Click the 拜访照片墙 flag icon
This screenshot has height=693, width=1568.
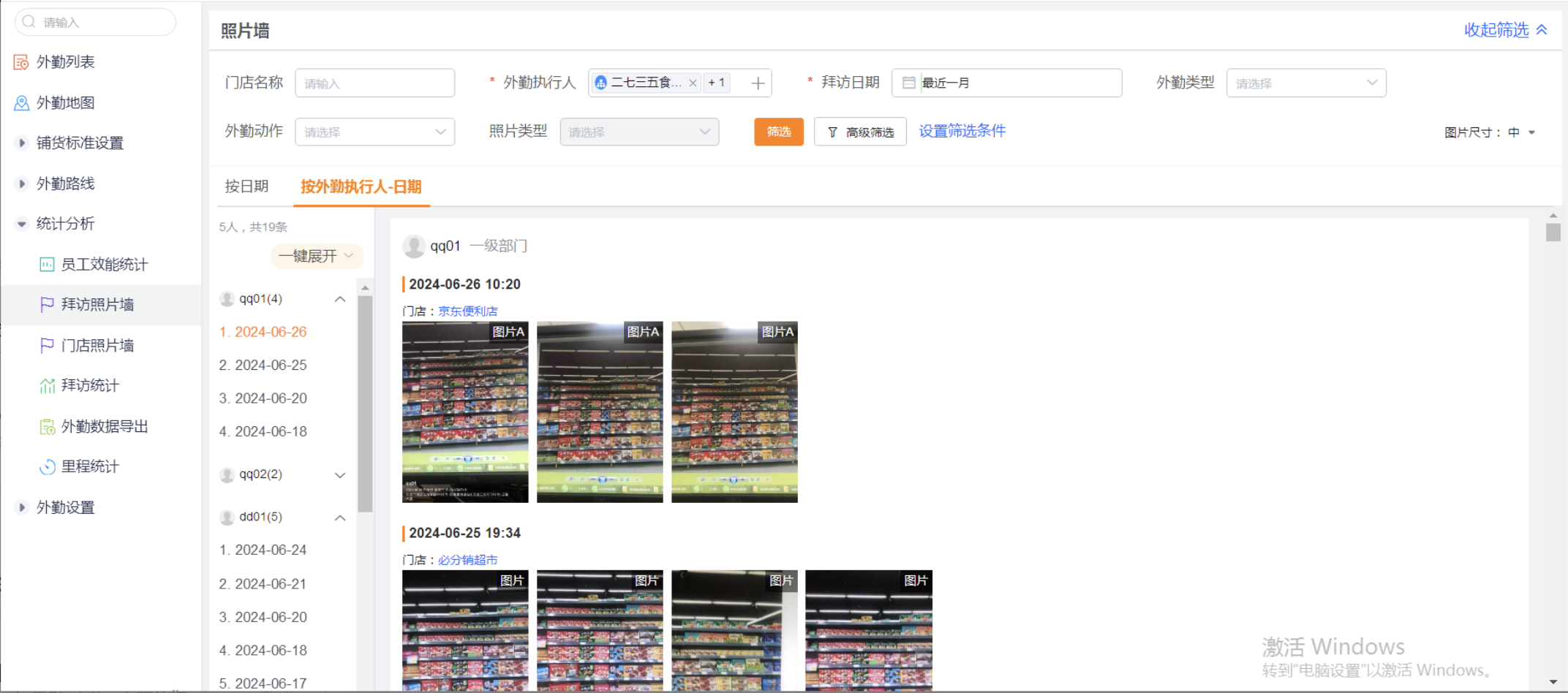[47, 305]
